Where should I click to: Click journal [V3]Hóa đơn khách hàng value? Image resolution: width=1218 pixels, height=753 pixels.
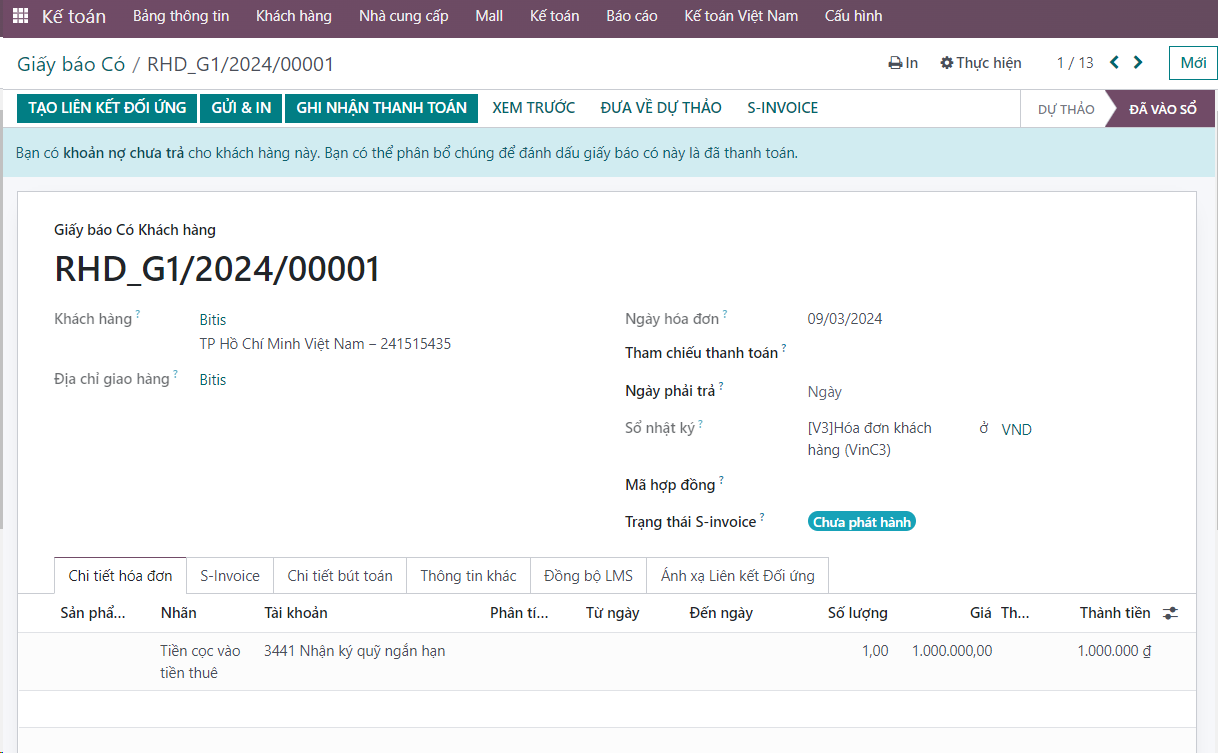(x=870, y=439)
